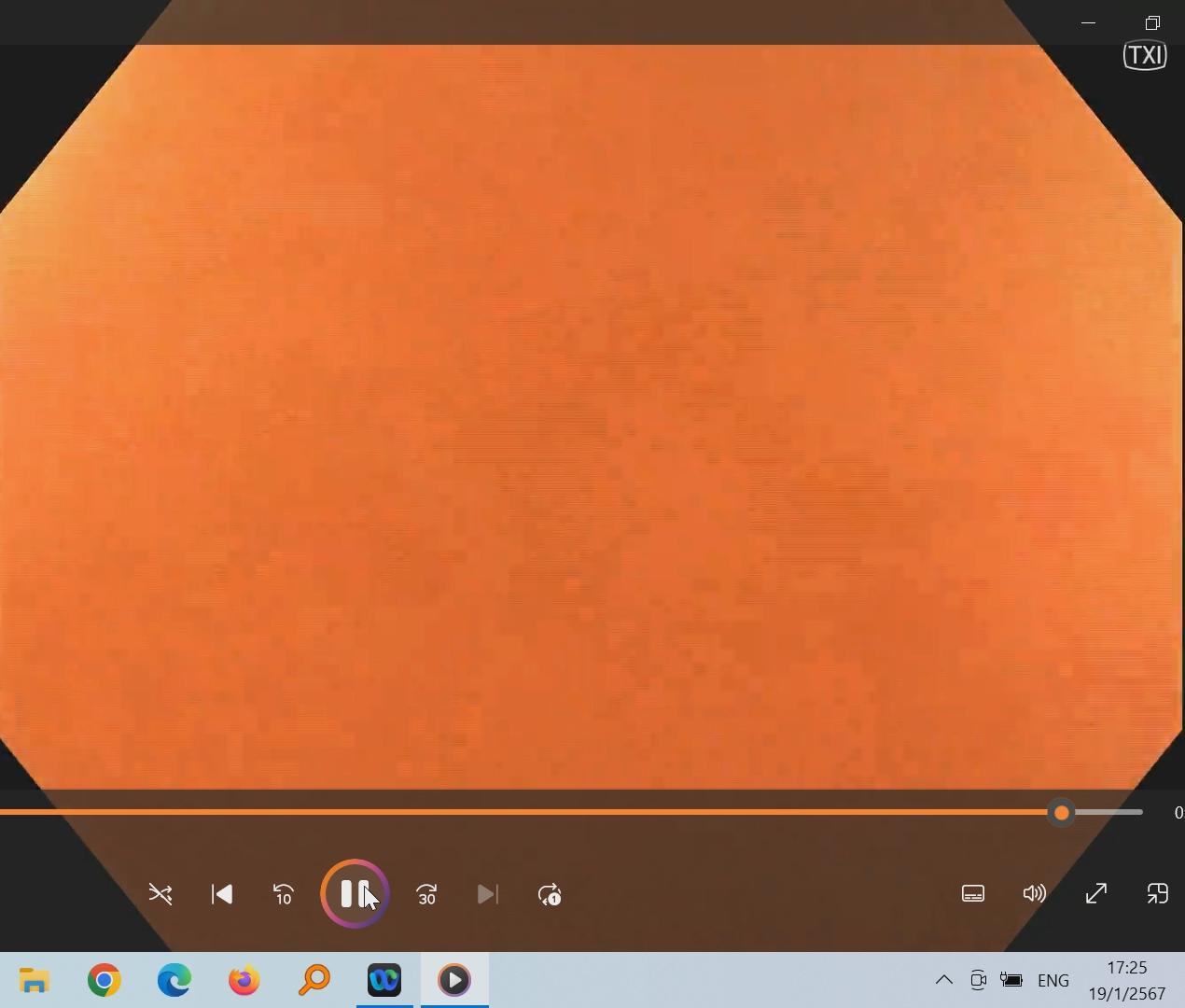Image resolution: width=1185 pixels, height=1008 pixels.
Task: Change the ENG input language
Action: (x=1053, y=980)
